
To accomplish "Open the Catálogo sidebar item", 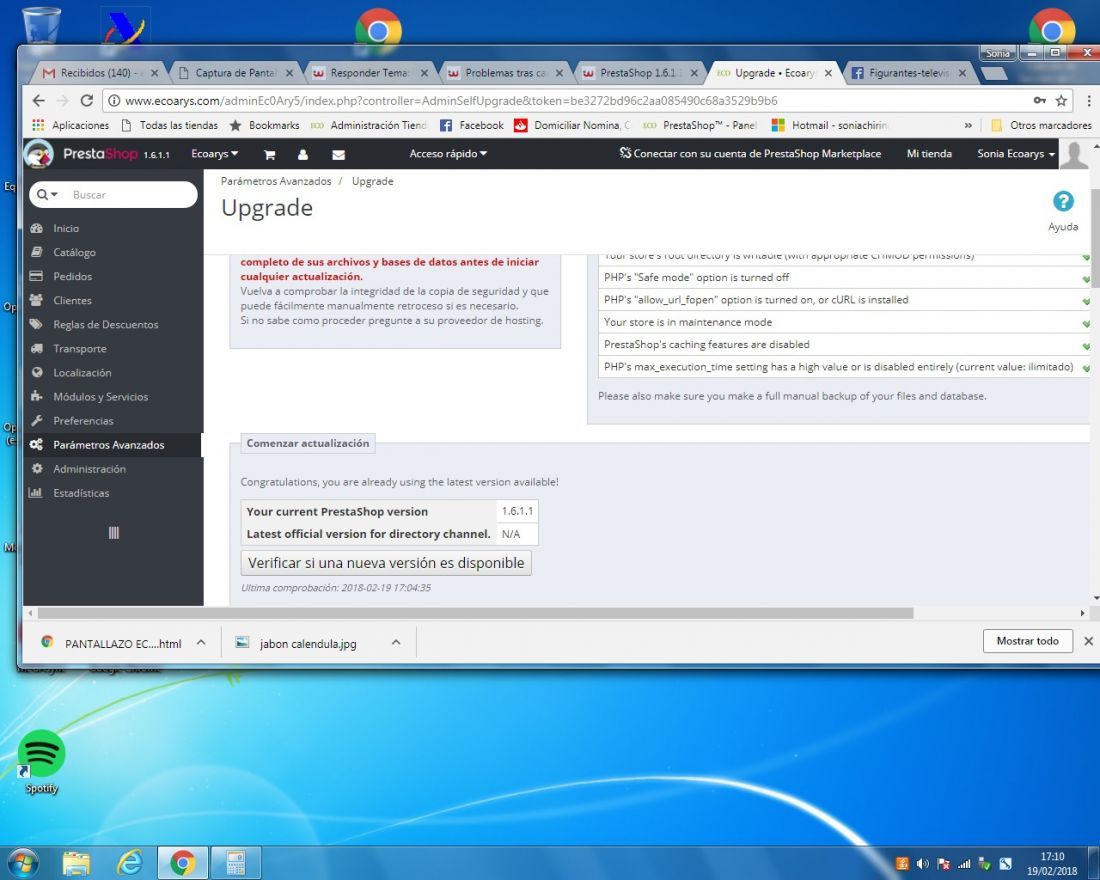I will point(74,253).
